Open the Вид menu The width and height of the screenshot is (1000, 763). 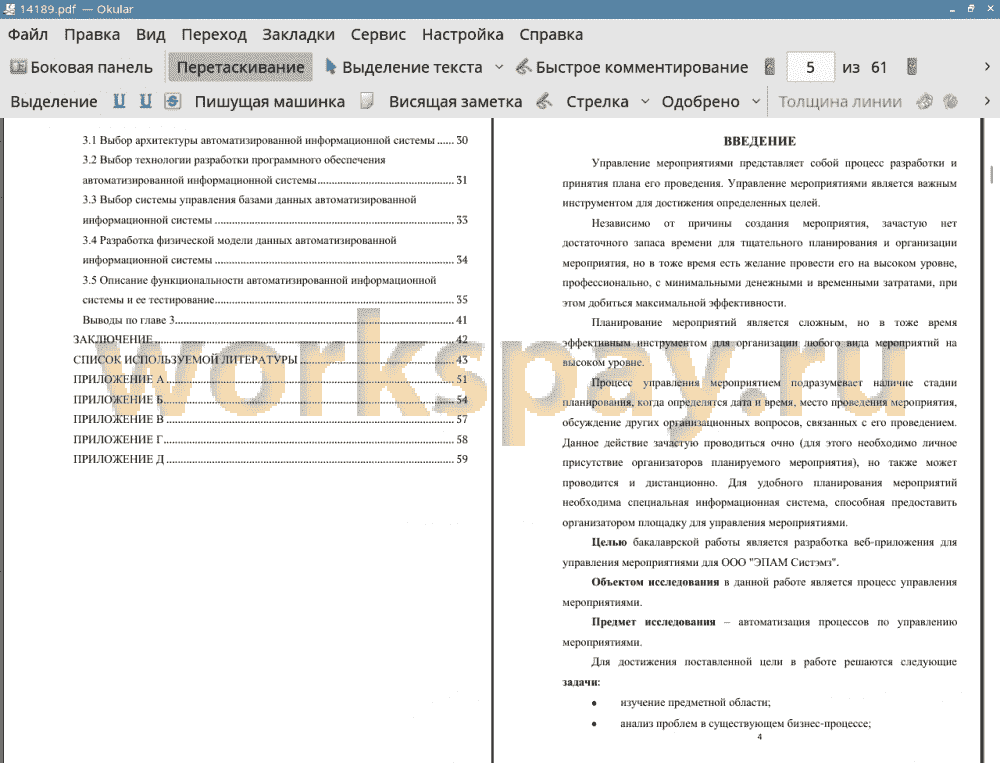(x=151, y=34)
